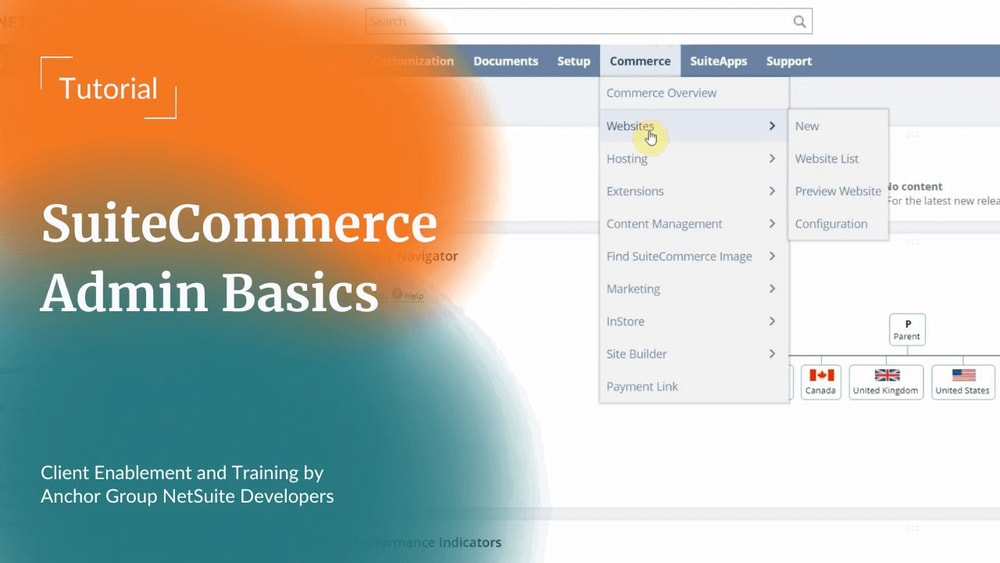This screenshot has width=1000, height=563.
Task: Expand the InStore submenu arrow
Action: tap(772, 321)
